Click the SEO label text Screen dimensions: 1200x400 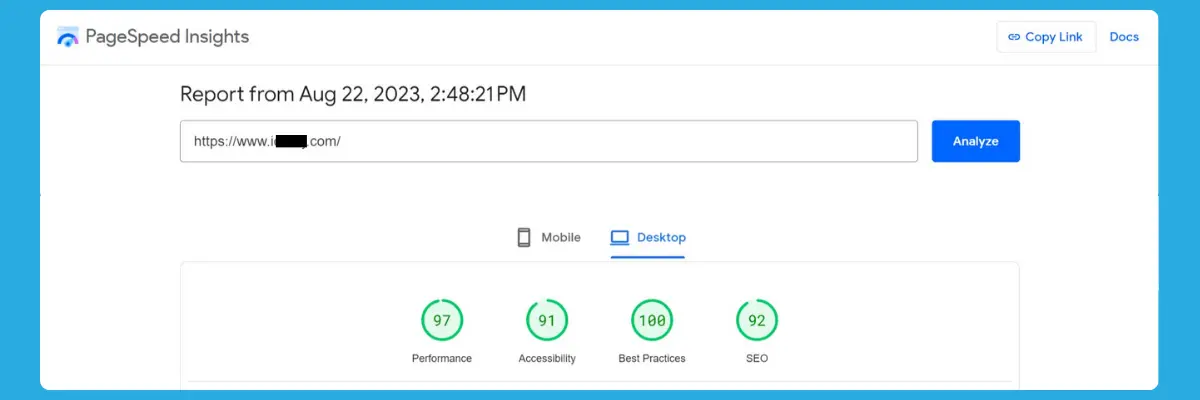tap(757, 358)
